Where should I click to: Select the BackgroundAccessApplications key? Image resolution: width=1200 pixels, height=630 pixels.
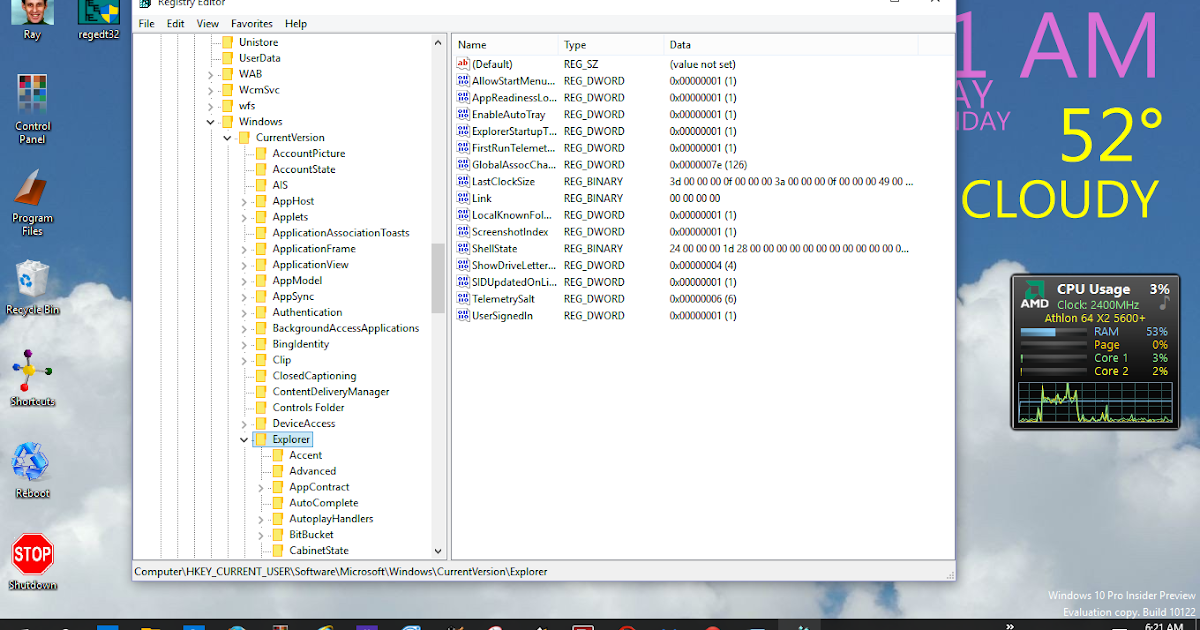[345, 328]
